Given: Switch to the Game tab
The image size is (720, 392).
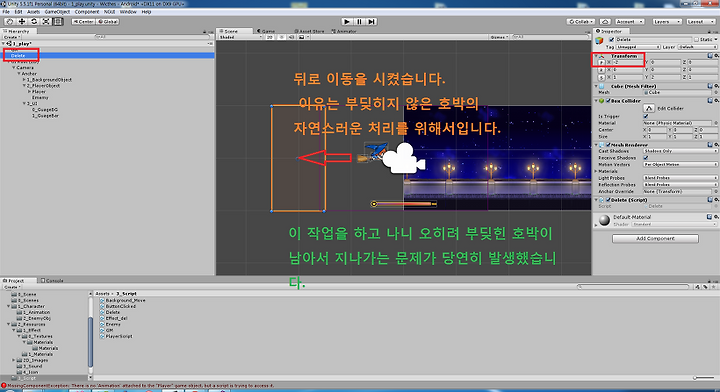Looking at the screenshot, I should [x=266, y=31].
